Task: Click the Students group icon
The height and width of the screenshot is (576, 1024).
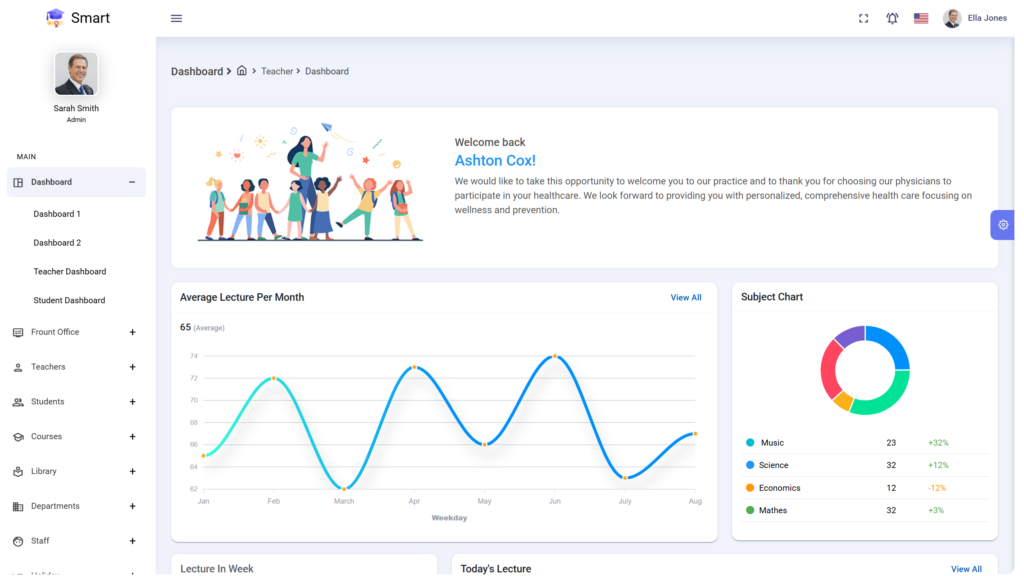Action: 18,402
